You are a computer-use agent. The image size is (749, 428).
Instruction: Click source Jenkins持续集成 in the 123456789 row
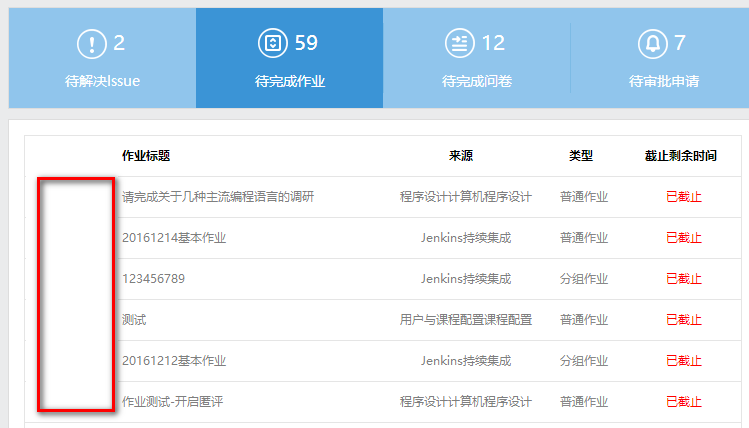coord(466,279)
